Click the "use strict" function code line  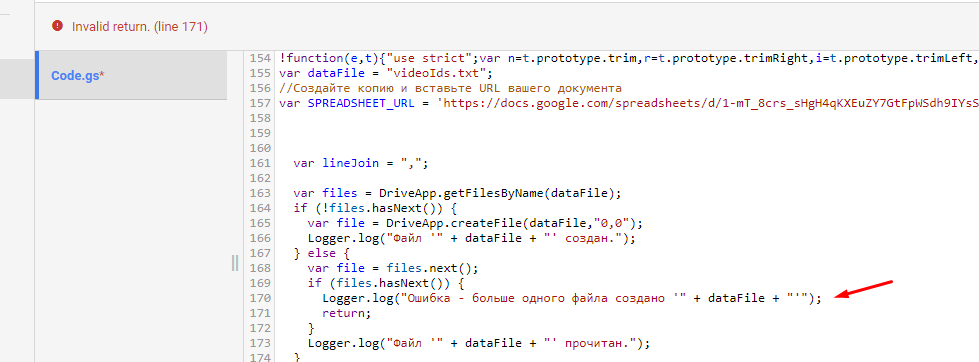point(628,58)
